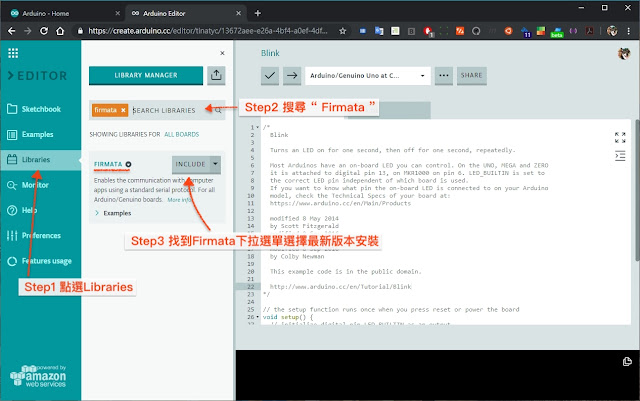The image size is (640, 401).
Task: Open the Chrome three-dot menu
Action: pos(629,31)
